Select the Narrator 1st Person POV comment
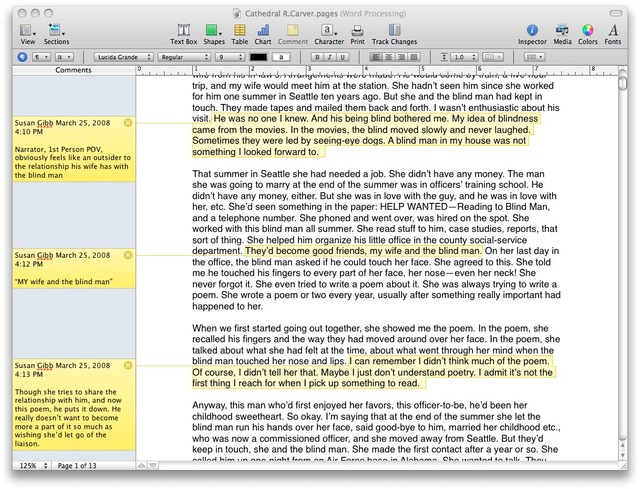The height and width of the screenshot is (489, 640). click(x=74, y=149)
